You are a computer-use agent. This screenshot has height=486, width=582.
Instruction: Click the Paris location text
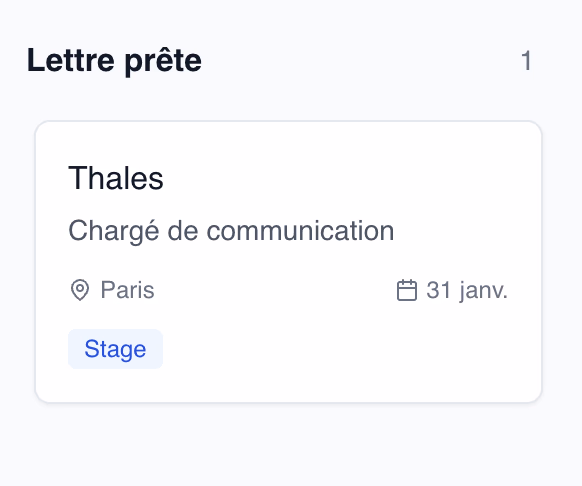(127, 290)
